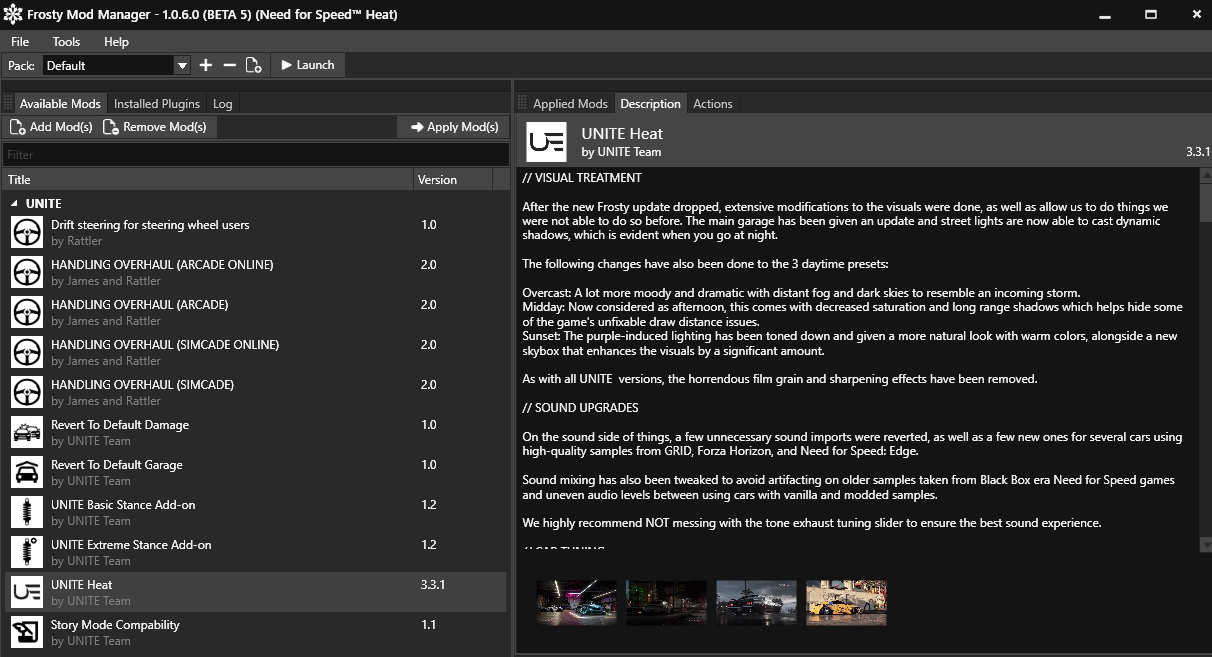Screen dimensions: 1212x657
Task: Select 'UNITE Basic Stance Add-on' title
Action: pyautogui.click(x=123, y=505)
